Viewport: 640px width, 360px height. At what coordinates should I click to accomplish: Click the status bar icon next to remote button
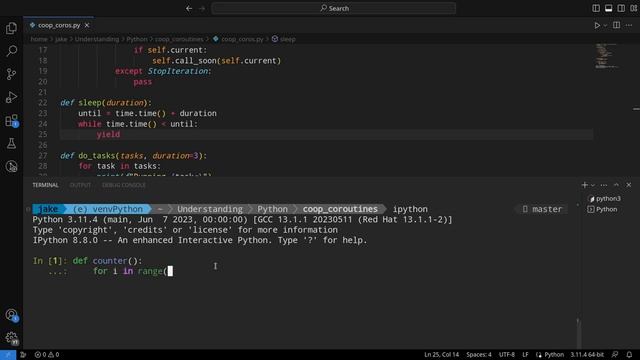click(23, 355)
